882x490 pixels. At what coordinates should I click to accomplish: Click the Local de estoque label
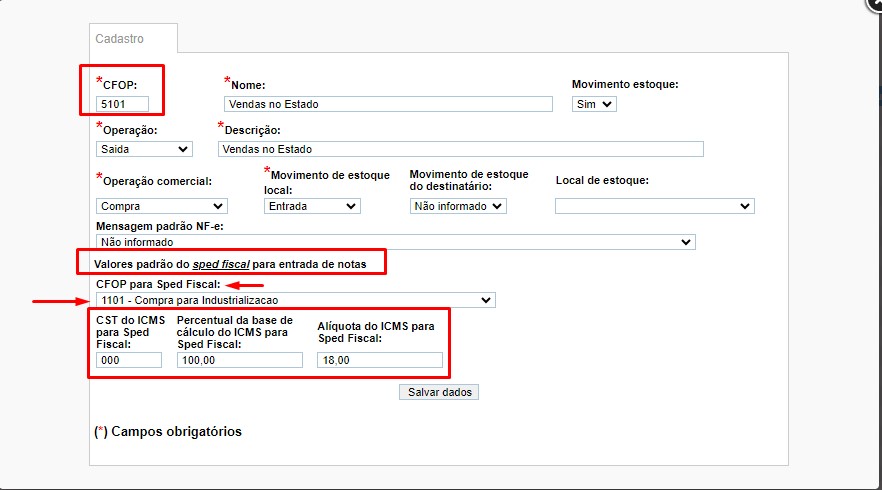(x=602, y=181)
